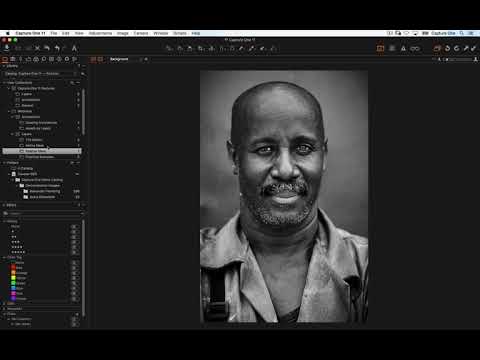Select the Apply Adjustments cursor tool
This screenshot has height=360, width=480.
coord(263,49)
